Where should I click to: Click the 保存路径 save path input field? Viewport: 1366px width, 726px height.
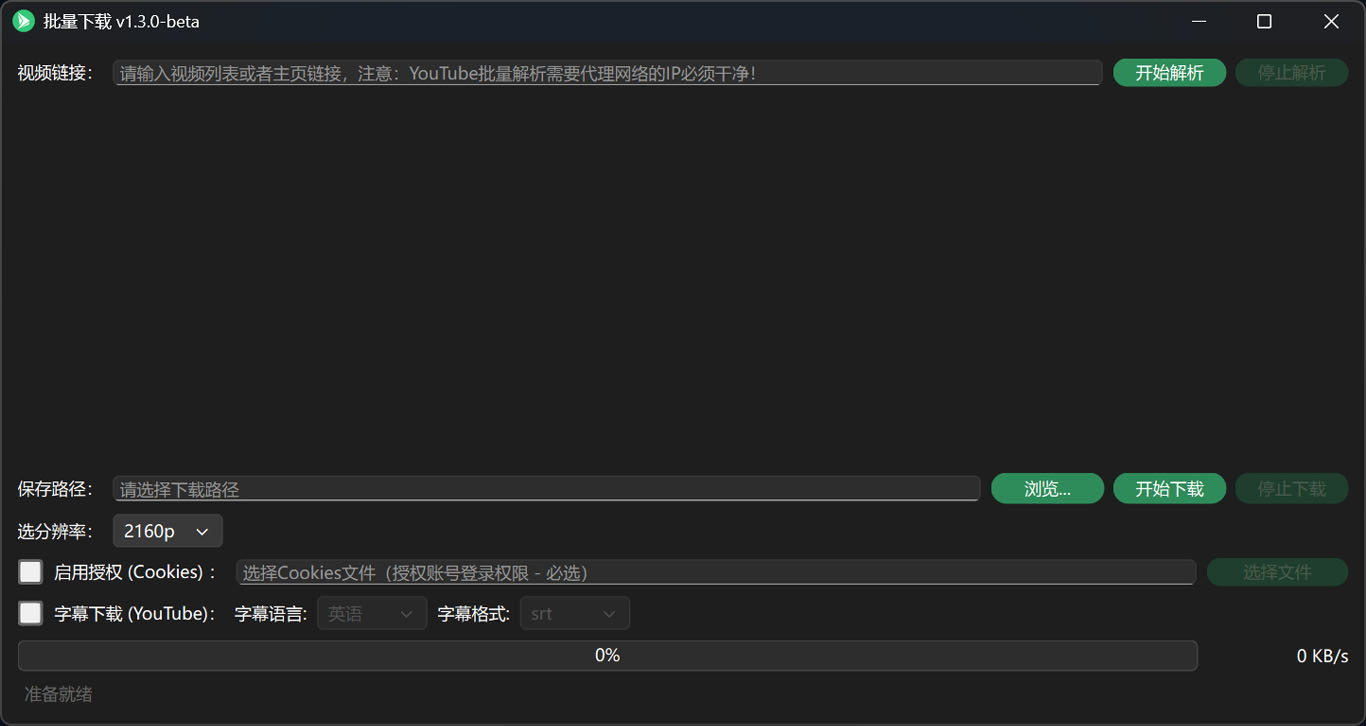pos(546,488)
